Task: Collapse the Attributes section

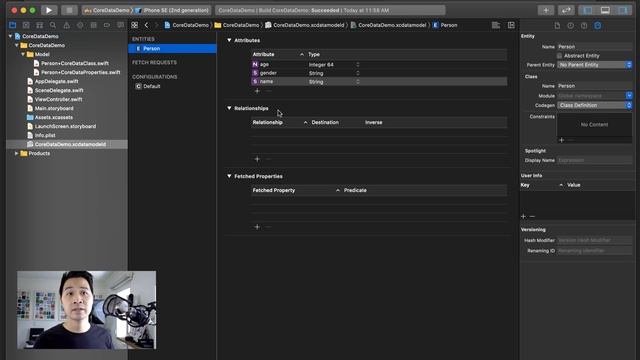Action: (x=229, y=40)
